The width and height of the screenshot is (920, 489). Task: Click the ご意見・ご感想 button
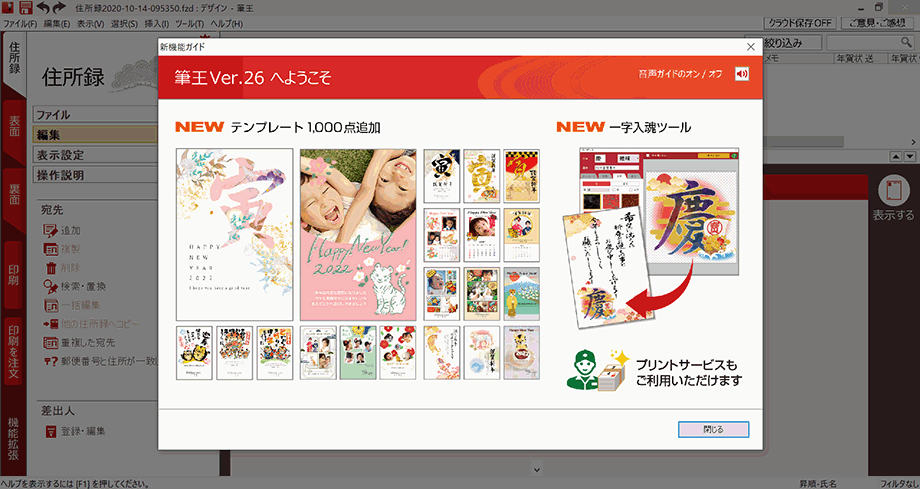877,23
